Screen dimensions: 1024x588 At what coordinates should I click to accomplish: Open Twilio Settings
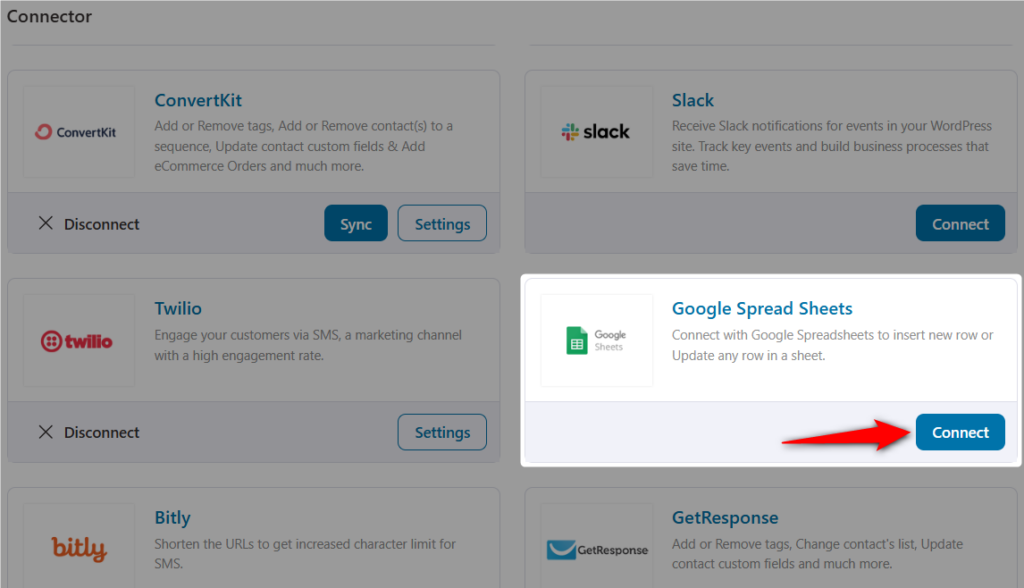(442, 432)
